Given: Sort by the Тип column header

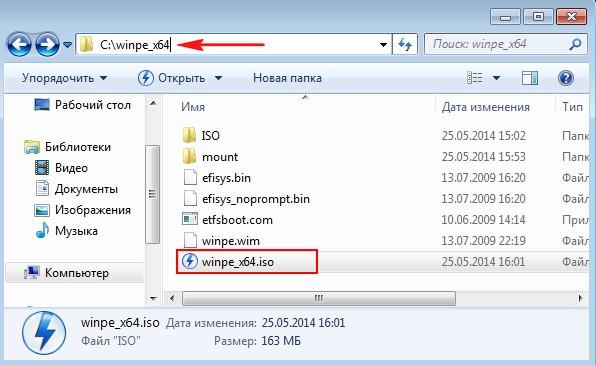Looking at the screenshot, I should [572, 107].
